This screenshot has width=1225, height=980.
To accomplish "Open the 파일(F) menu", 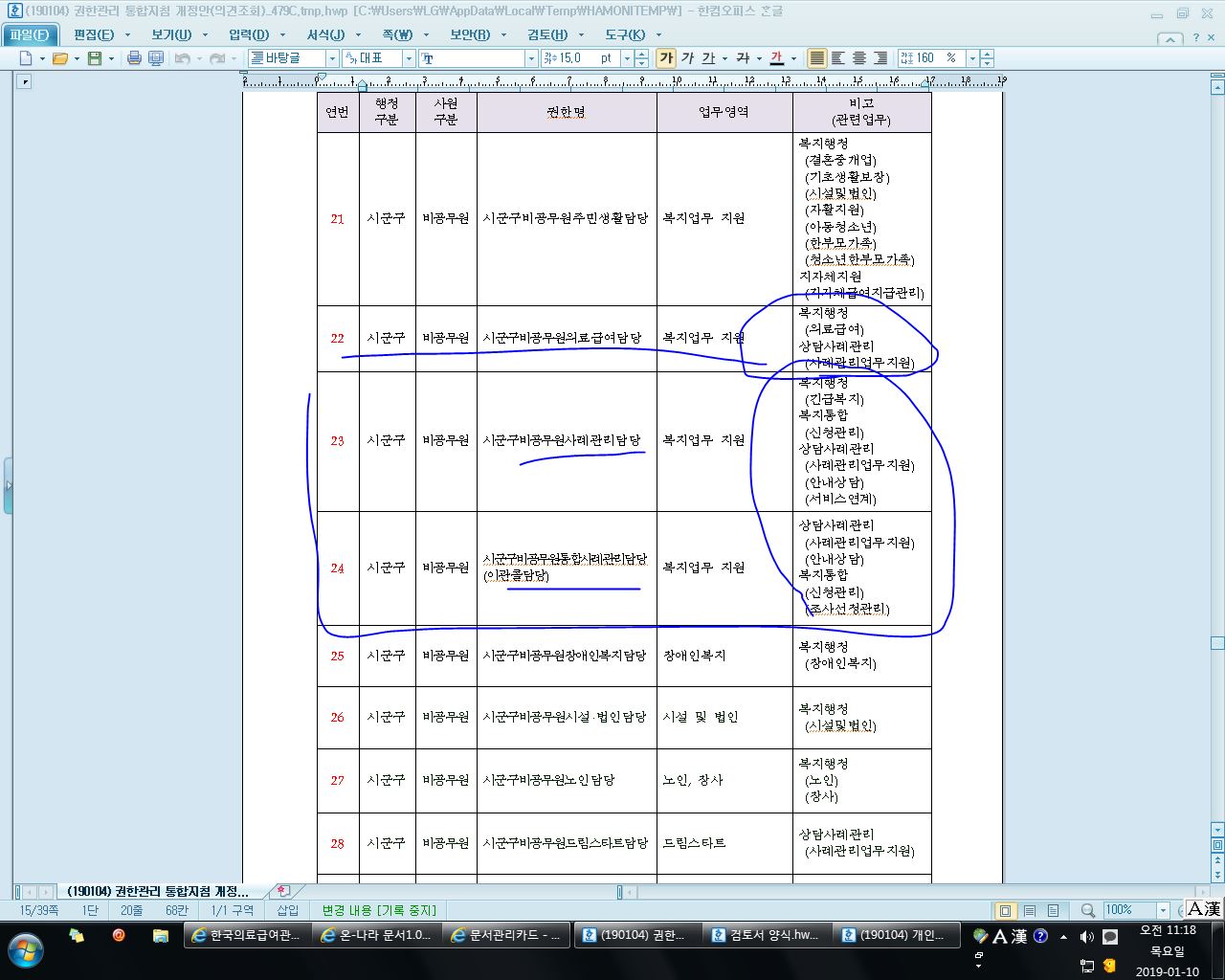I will tap(29, 34).
